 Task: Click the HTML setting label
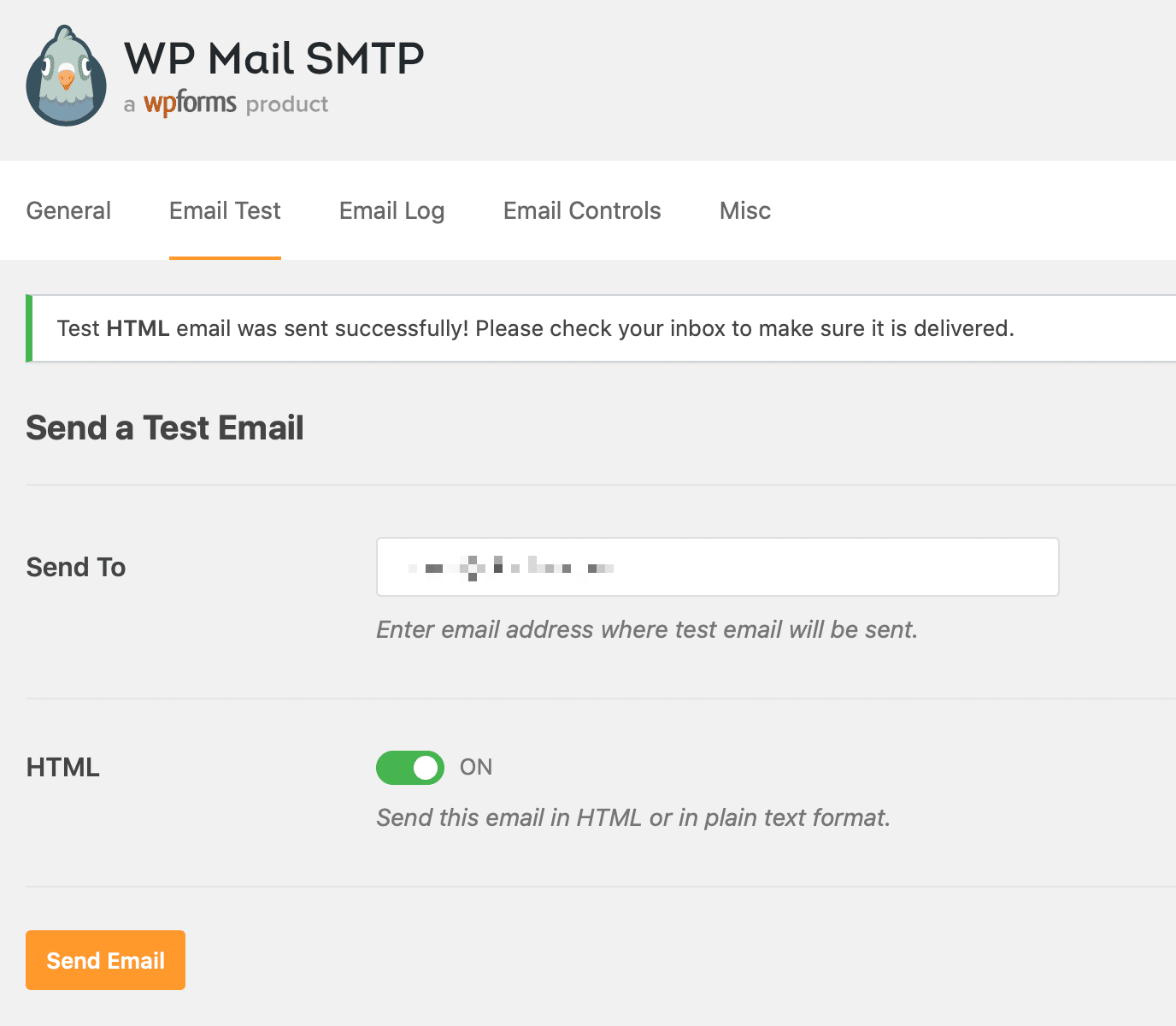click(x=63, y=767)
